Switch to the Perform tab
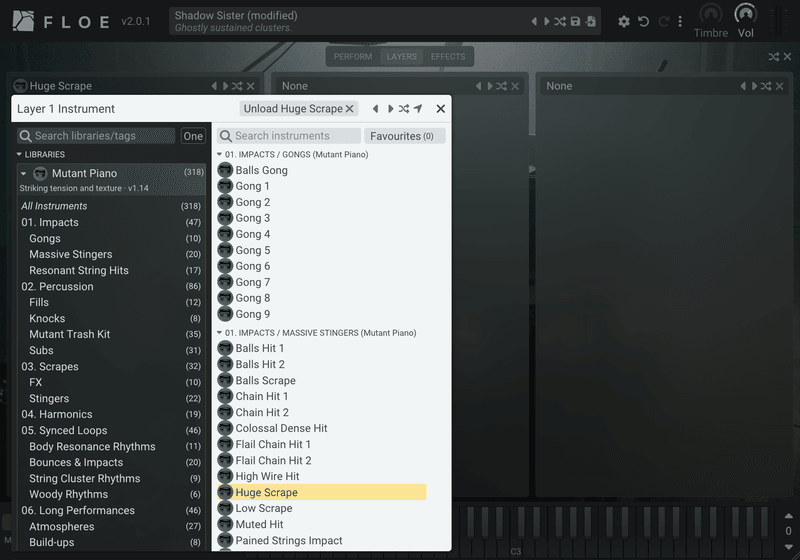800x560 pixels. [x=353, y=57]
